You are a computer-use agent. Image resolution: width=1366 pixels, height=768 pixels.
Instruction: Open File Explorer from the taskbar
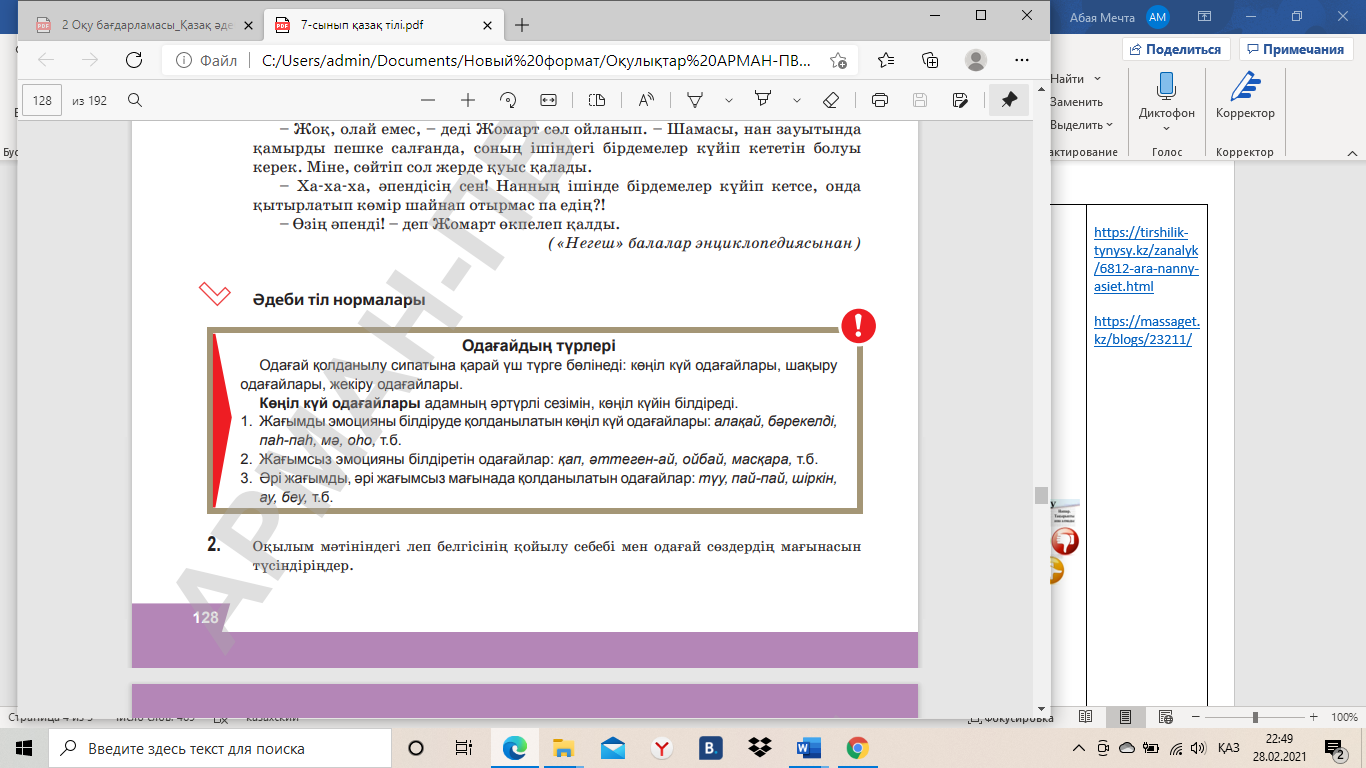pos(564,748)
